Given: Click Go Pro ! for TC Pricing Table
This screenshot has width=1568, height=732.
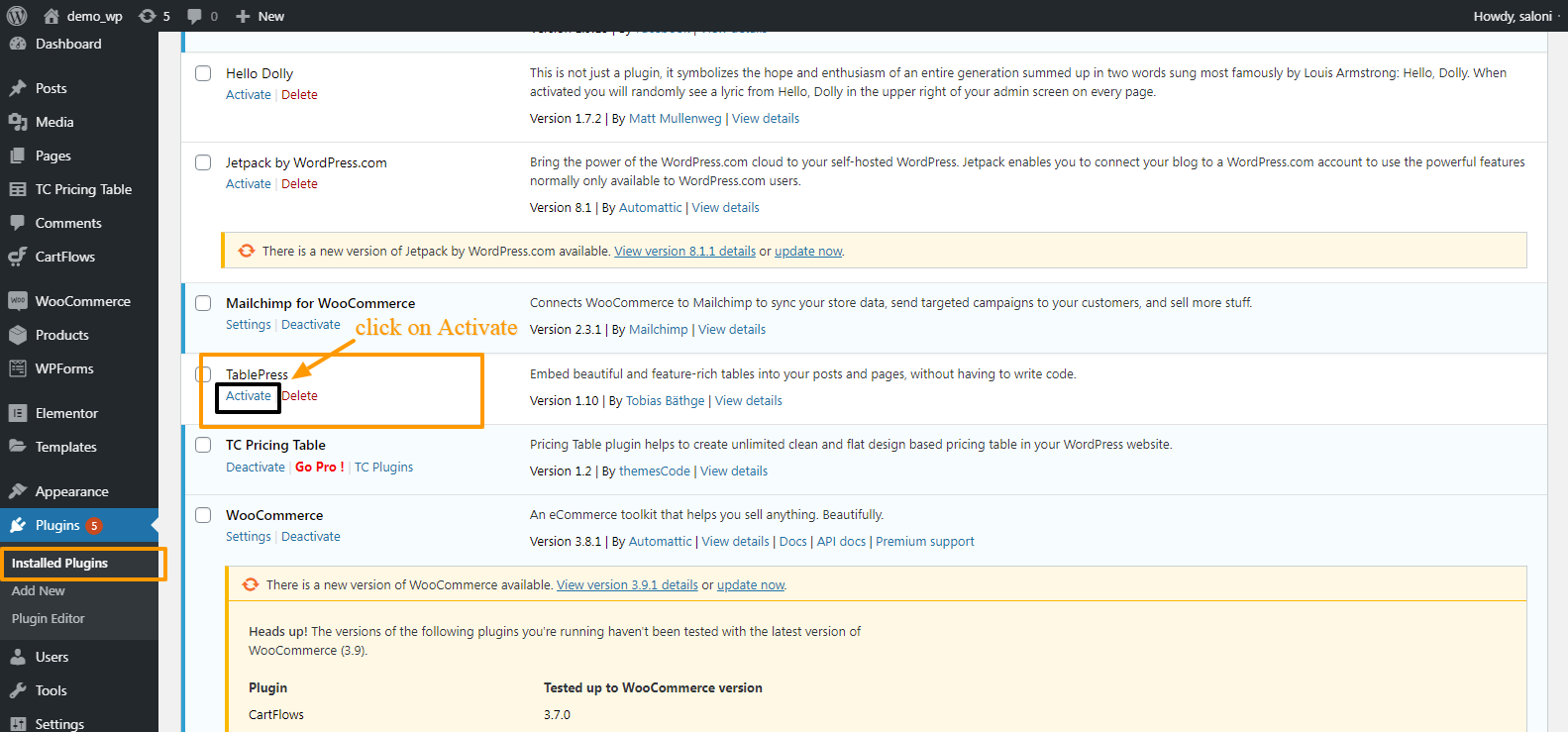Looking at the screenshot, I should pos(320,468).
